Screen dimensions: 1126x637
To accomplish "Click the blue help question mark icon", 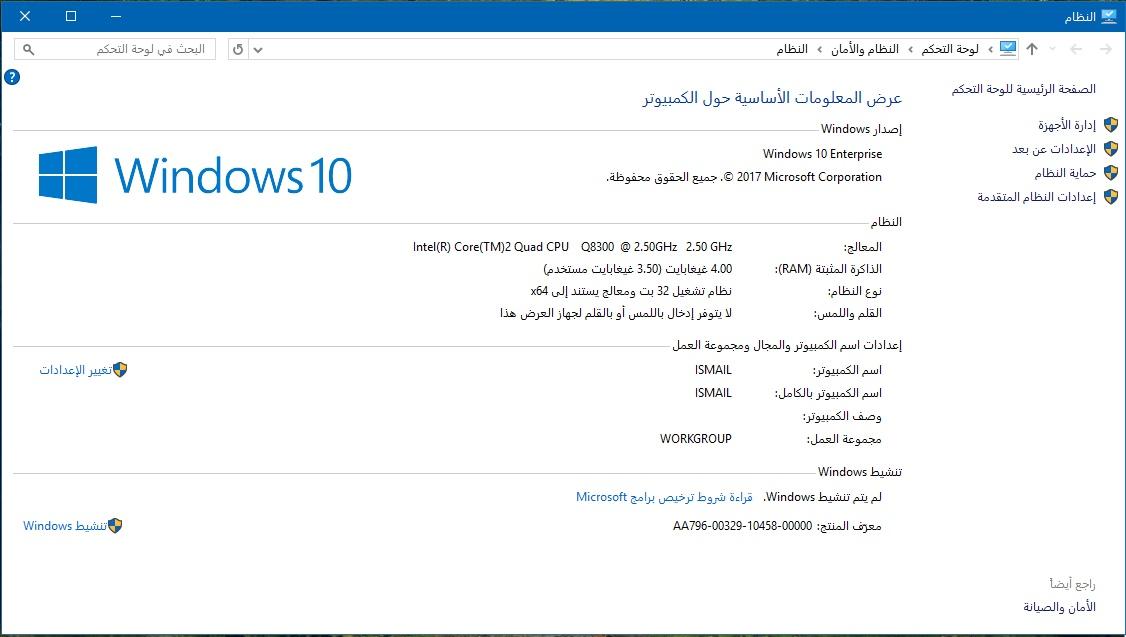I will (x=12, y=77).
